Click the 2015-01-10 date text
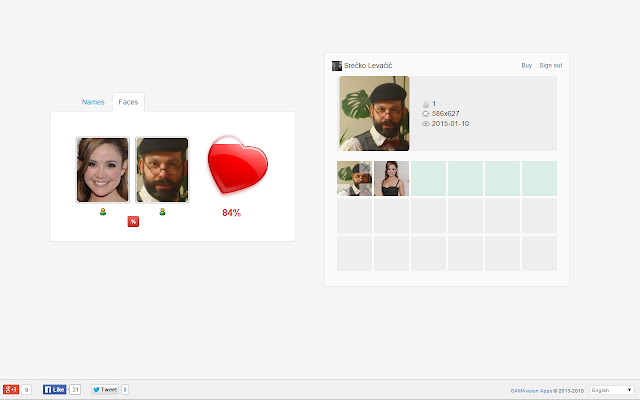The width and height of the screenshot is (640, 400). (450, 124)
